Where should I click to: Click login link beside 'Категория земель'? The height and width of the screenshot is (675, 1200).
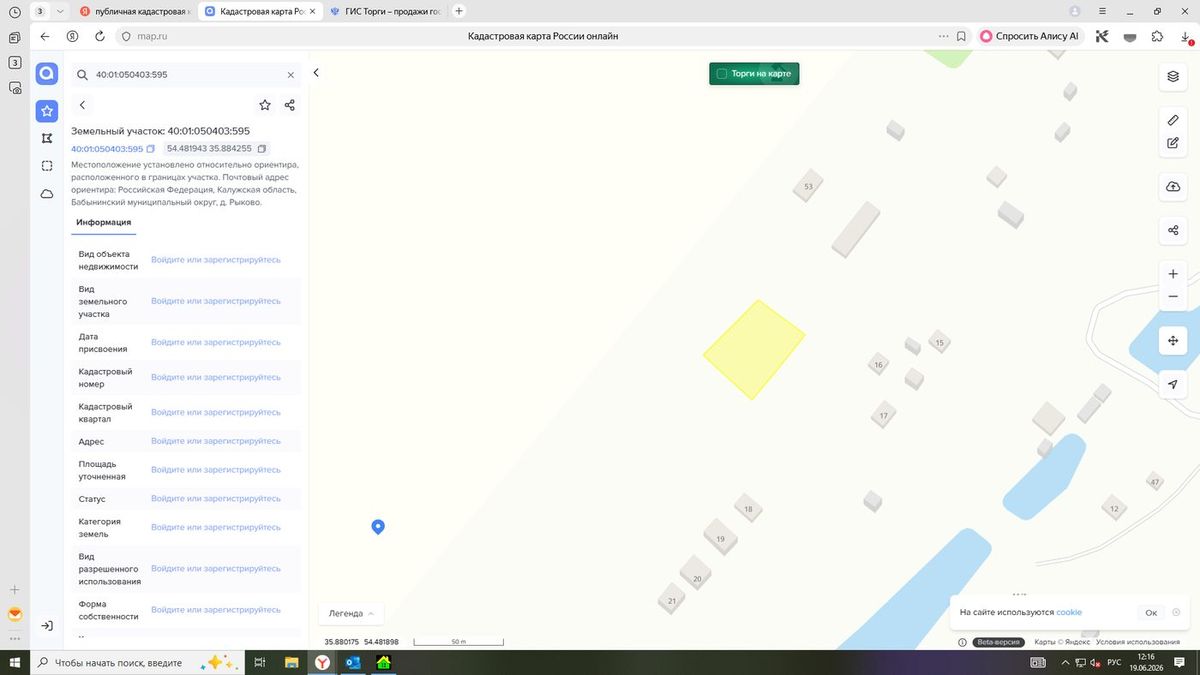(216, 527)
